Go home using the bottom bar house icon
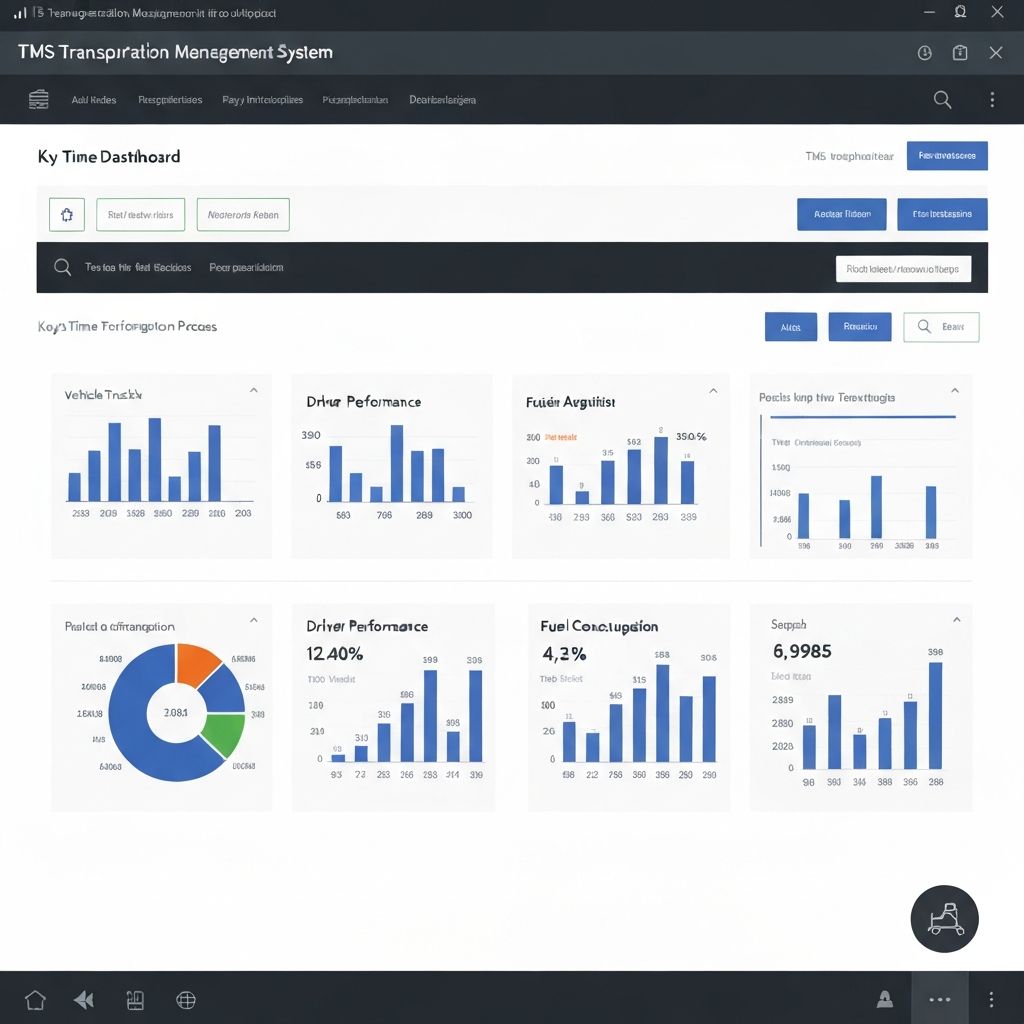Image resolution: width=1024 pixels, height=1024 pixels. click(35, 999)
